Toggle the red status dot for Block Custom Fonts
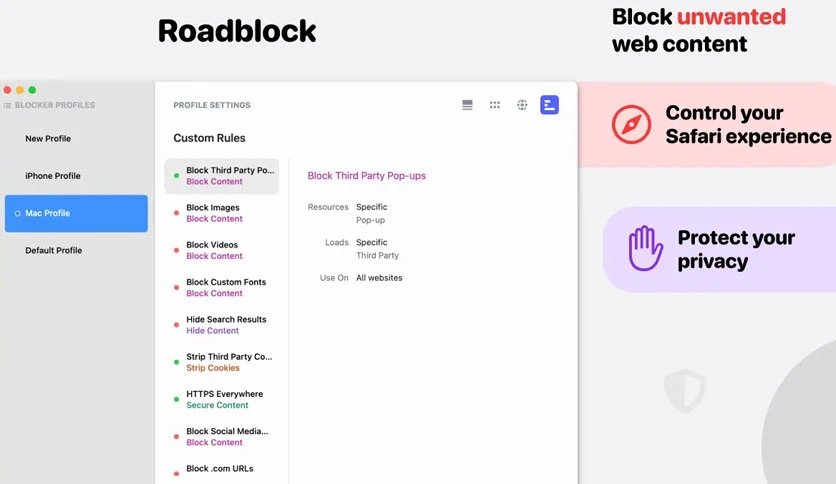The image size is (836, 484). [176, 287]
